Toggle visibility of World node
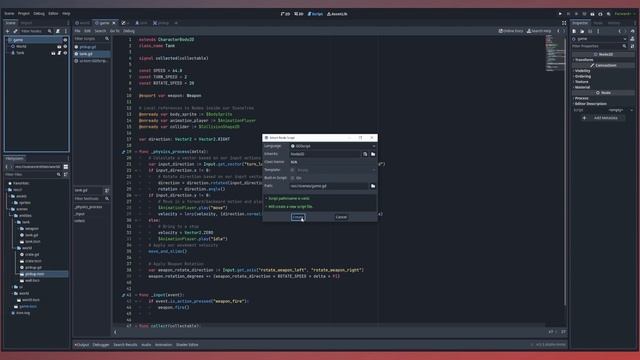Screen dimensions: 640x360 point(65,47)
